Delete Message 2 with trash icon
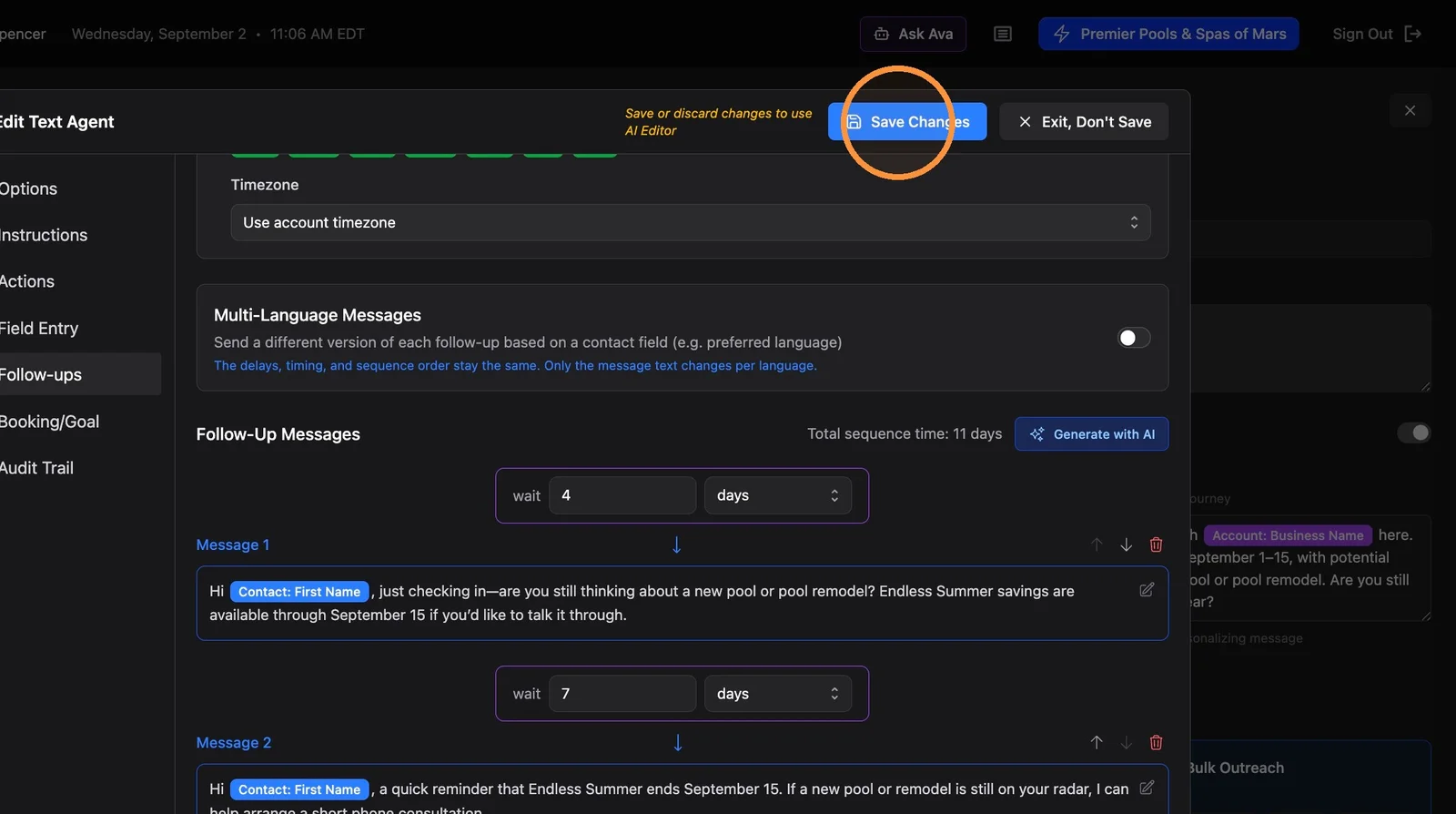This screenshot has height=814, width=1456. click(x=1156, y=743)
